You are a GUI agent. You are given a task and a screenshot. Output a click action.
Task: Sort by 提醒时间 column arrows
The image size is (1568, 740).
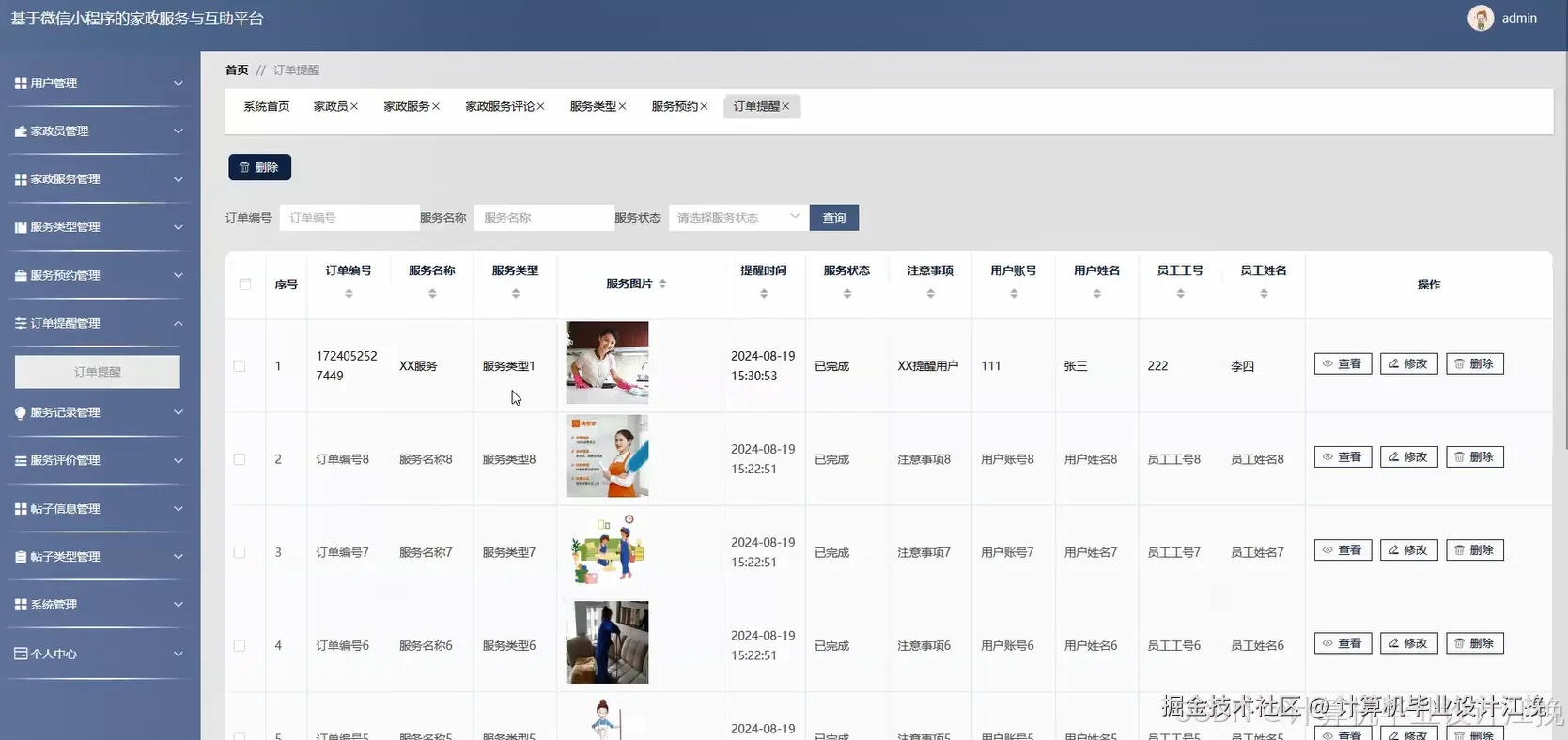coord(764,294)
